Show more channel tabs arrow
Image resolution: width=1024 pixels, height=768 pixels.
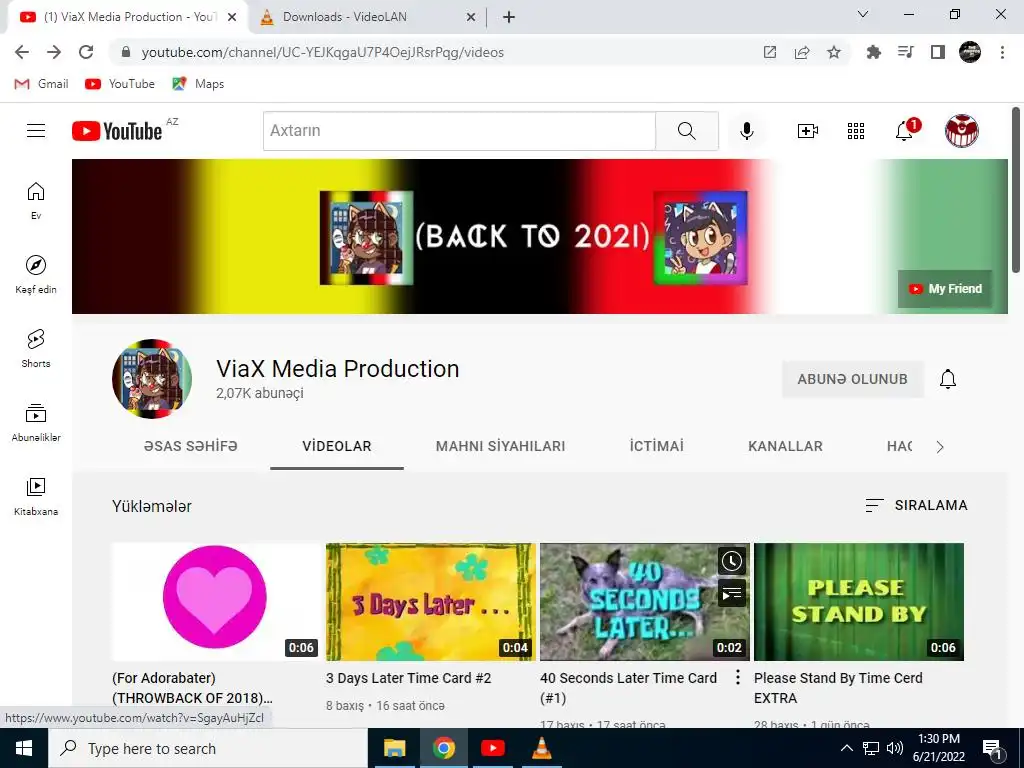940,447
